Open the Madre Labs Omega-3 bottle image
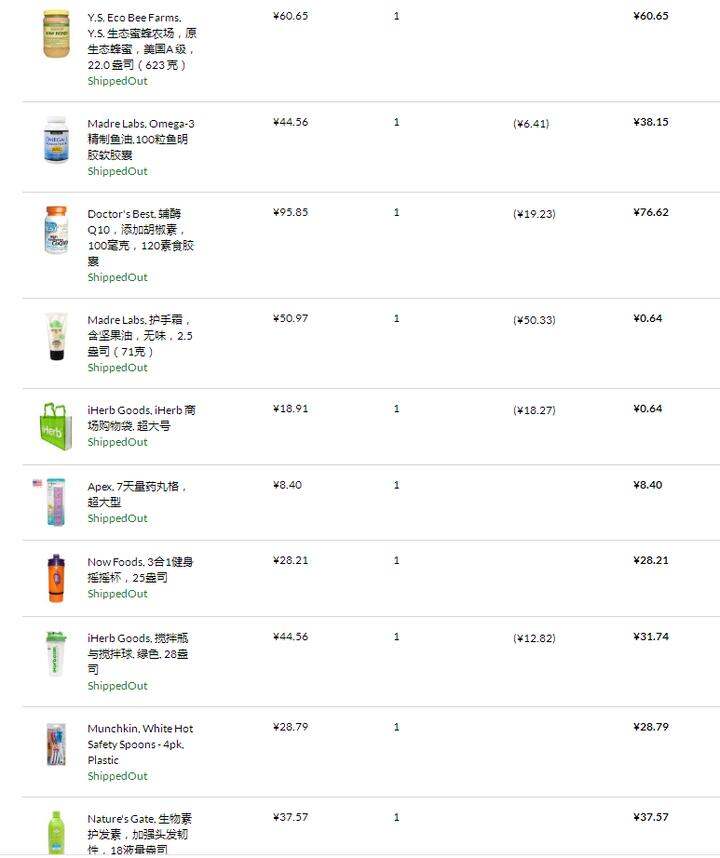The height and width of the screenshot is (858, 720). (56, 140)
